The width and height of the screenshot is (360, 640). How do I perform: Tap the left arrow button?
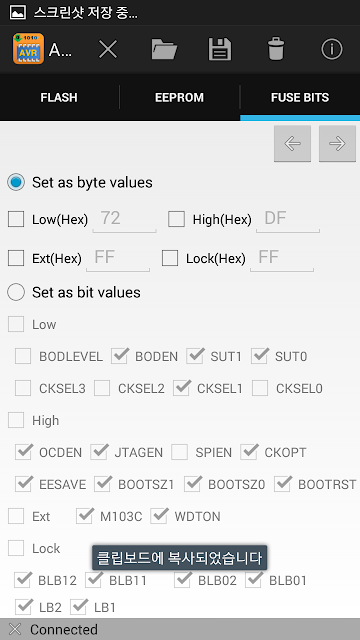click(x=292, y=143)
